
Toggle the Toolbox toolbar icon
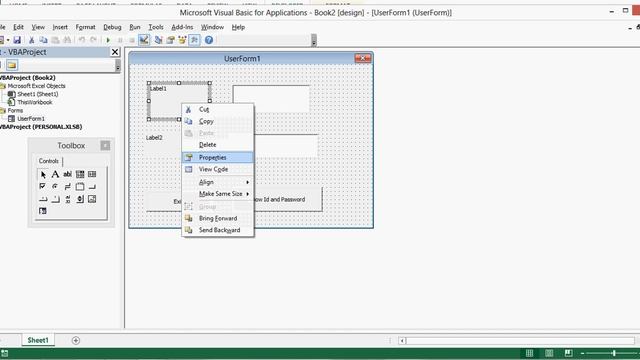coord(194,40)
